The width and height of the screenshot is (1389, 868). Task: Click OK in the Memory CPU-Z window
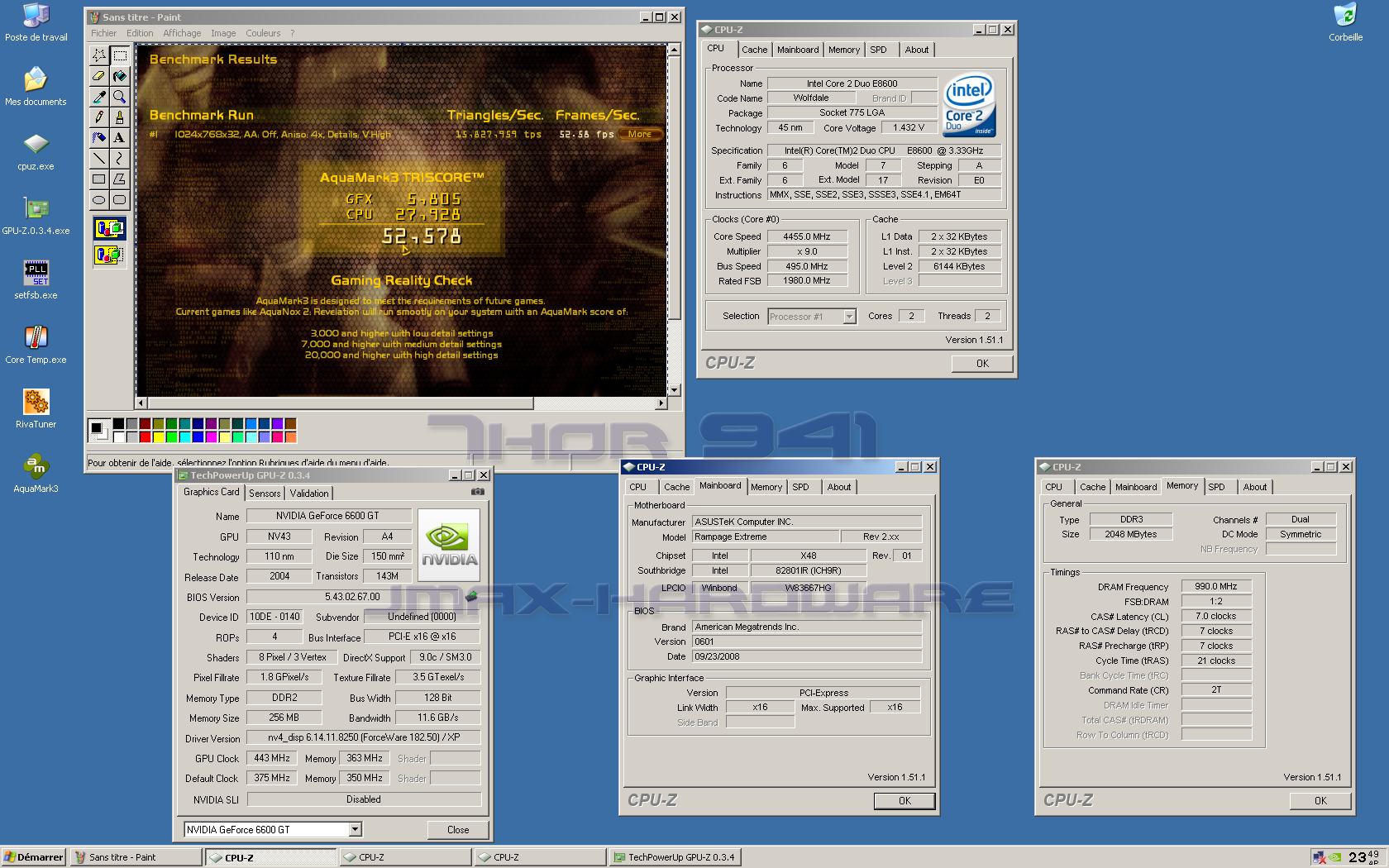[1320, 801]
